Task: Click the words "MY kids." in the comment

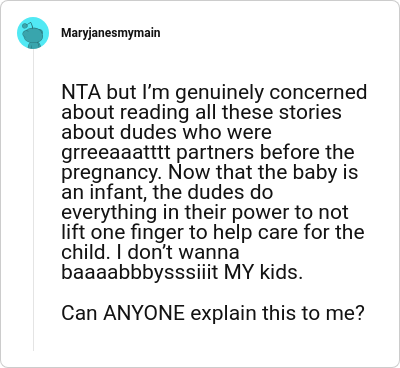Action: [x=263, y=273]
